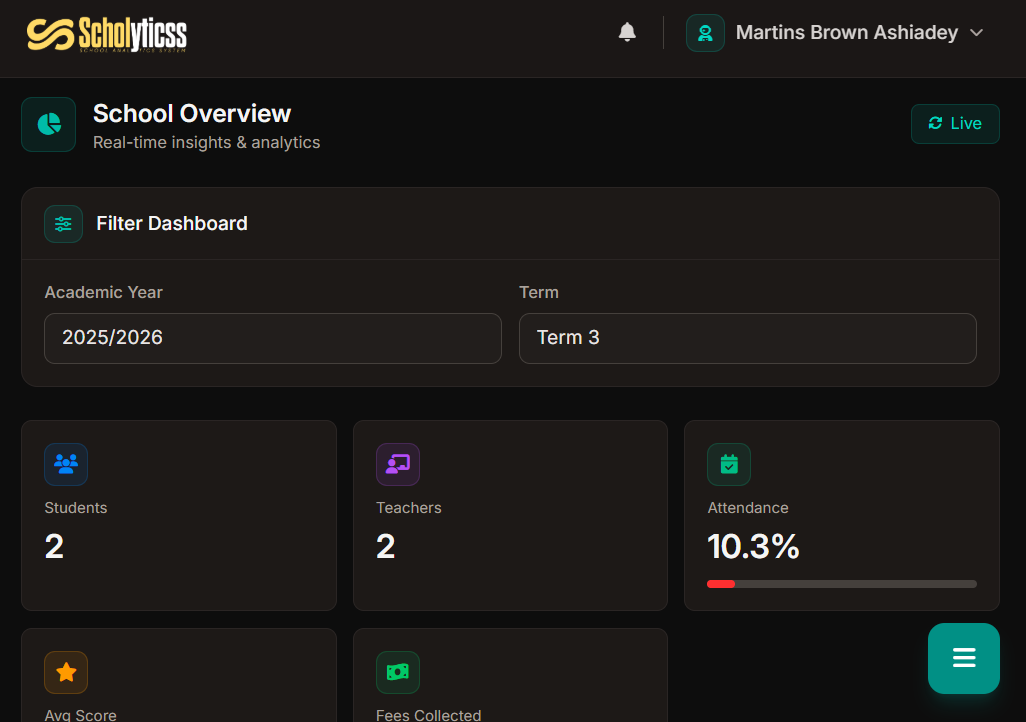This screenshot has height=722, width=1026.
Task: Click the Filter Dashboard sliders icon
Action: (x=63, y=224)
